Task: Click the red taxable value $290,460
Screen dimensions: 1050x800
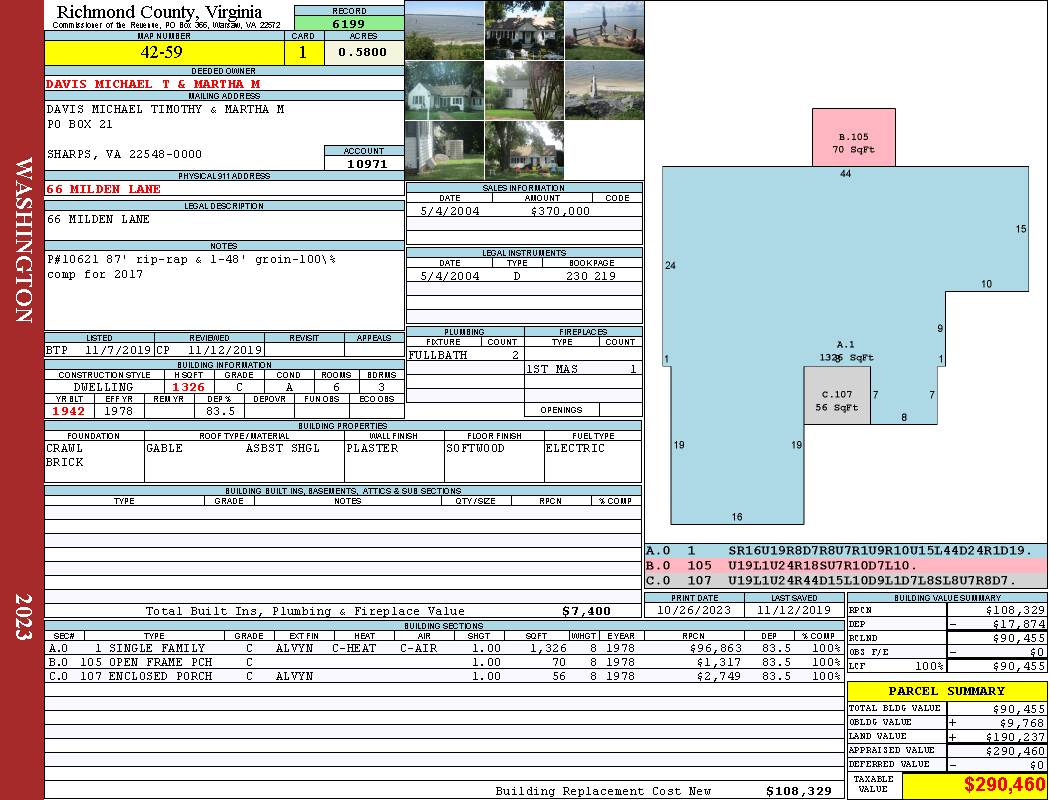Action: (x=974, y=786)
